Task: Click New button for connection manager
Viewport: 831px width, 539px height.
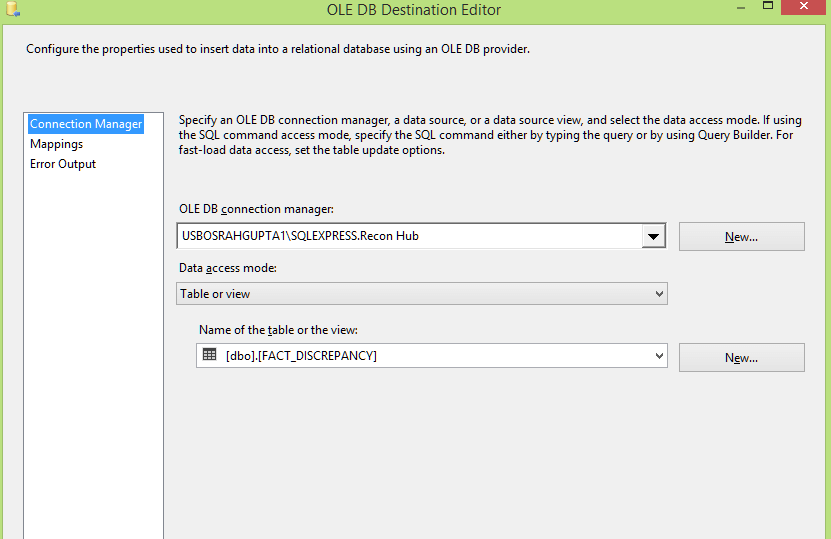Action: coord(741,236)
